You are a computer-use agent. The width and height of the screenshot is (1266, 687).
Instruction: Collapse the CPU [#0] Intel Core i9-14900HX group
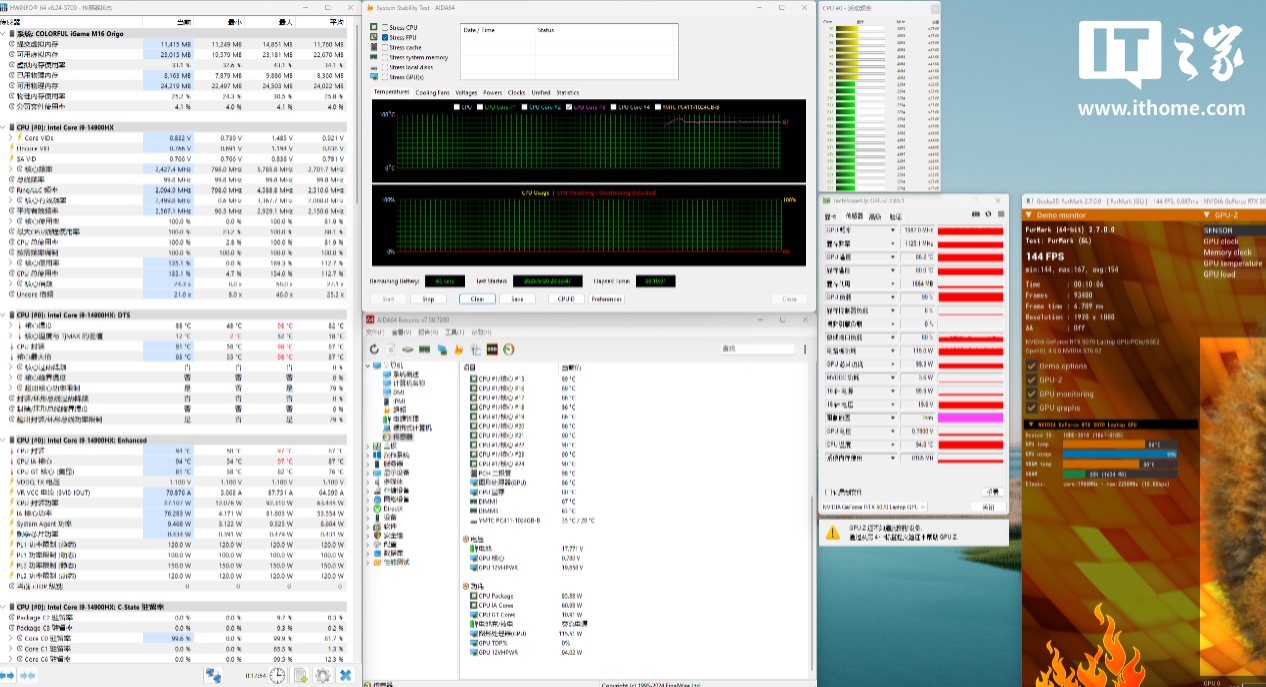pyautogui.click(x=5, y=128)
